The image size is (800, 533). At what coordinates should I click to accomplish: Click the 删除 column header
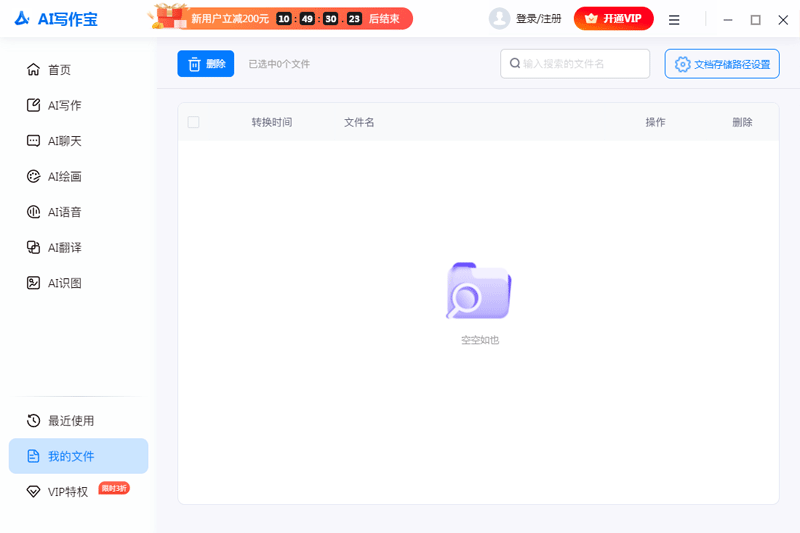pyautogui.click(x=742, y=122)
